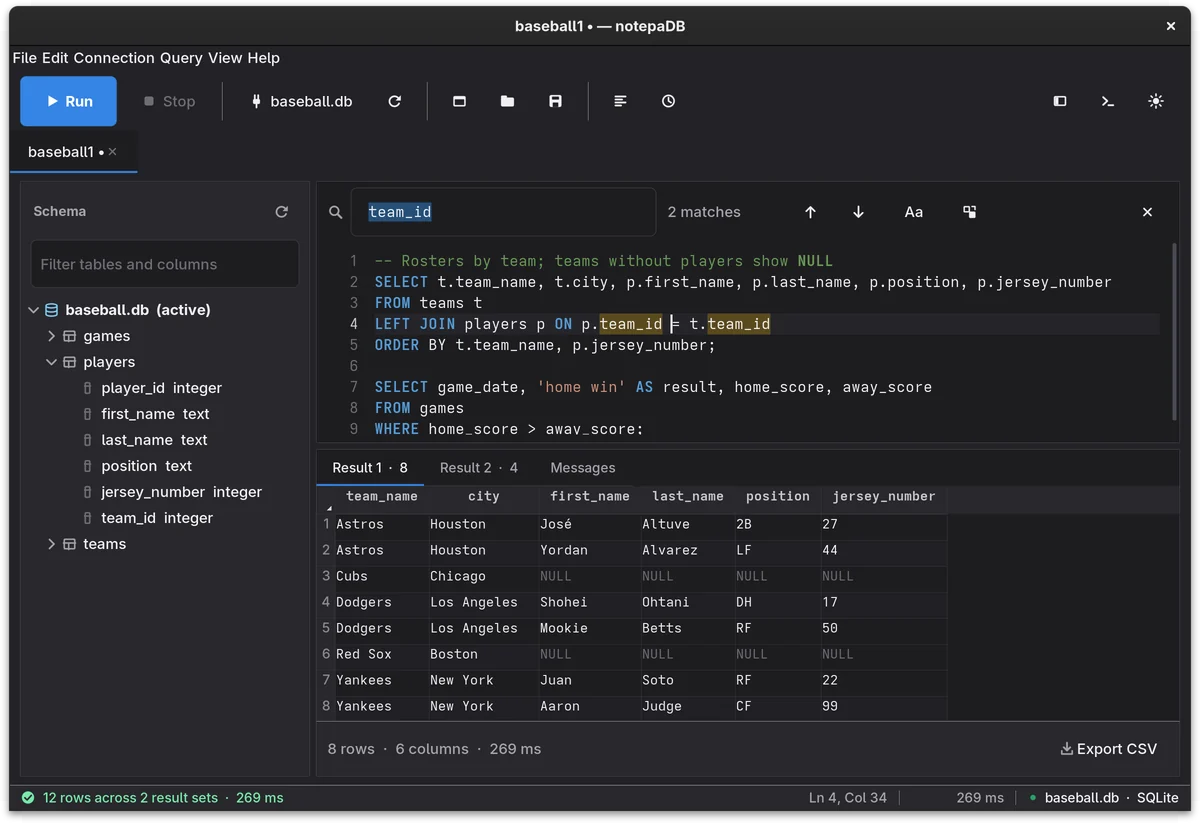Toggle the sidebar panel icon
The height and width of the screenshot is (823, 1200).
click(x=1060, y=101)
